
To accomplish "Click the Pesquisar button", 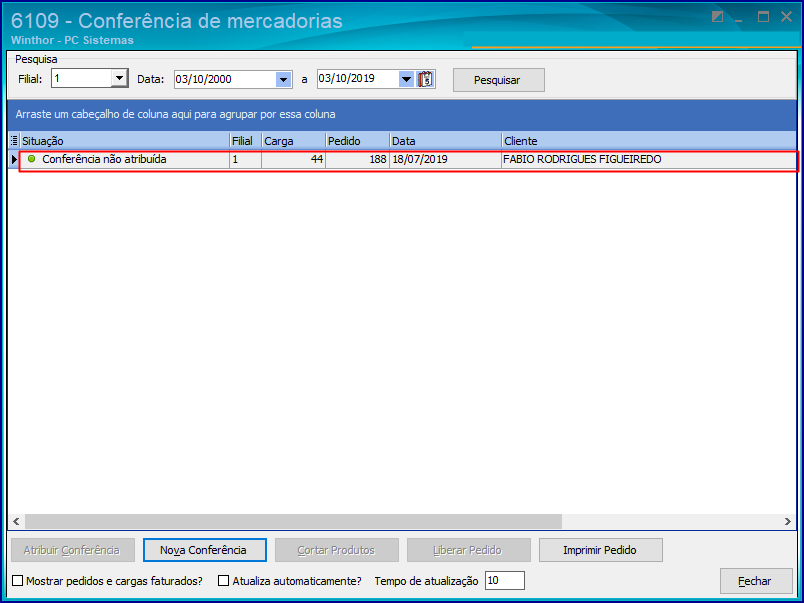I will point(498,80).
